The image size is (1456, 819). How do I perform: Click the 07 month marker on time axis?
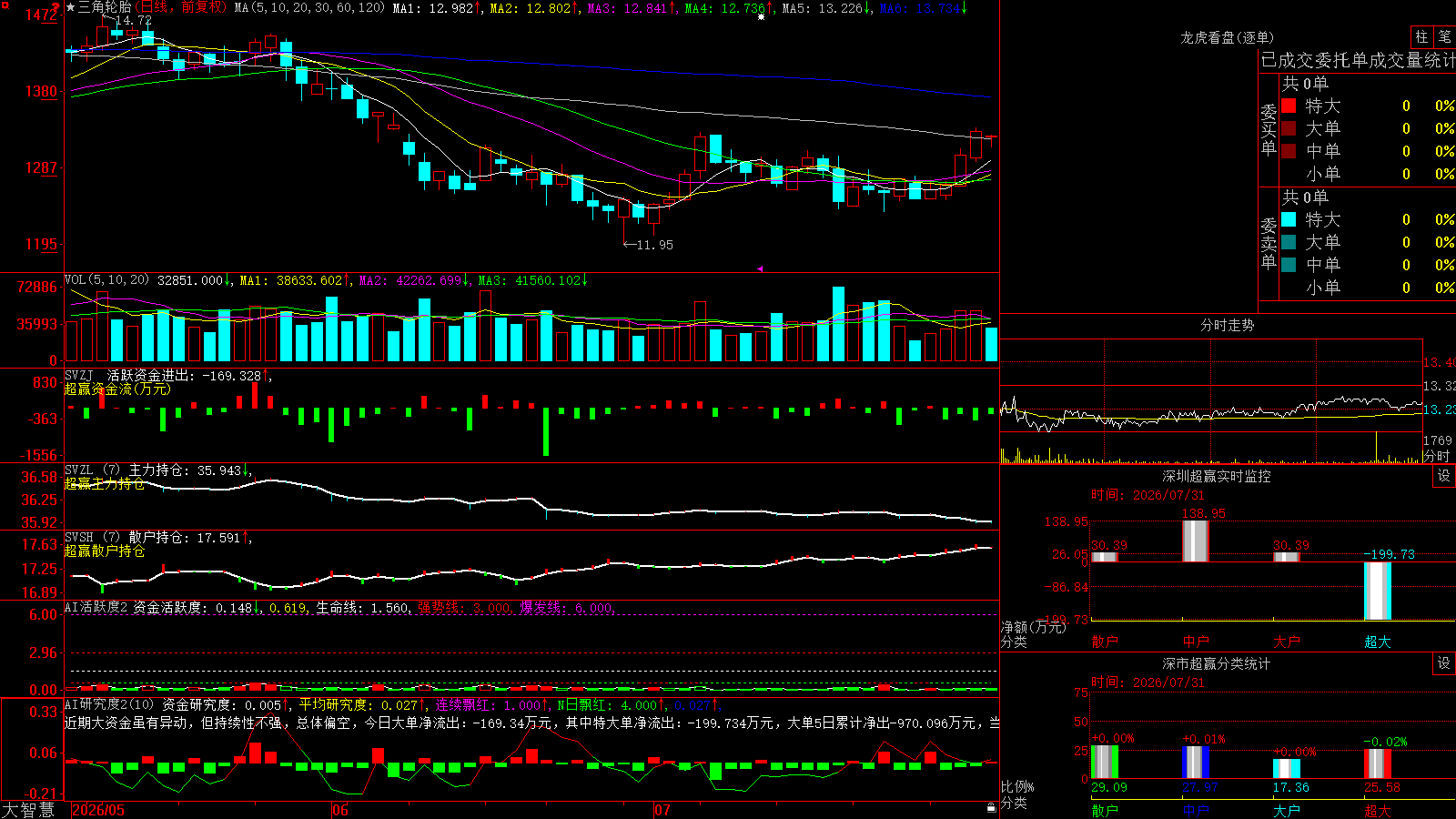pos(662,810)
